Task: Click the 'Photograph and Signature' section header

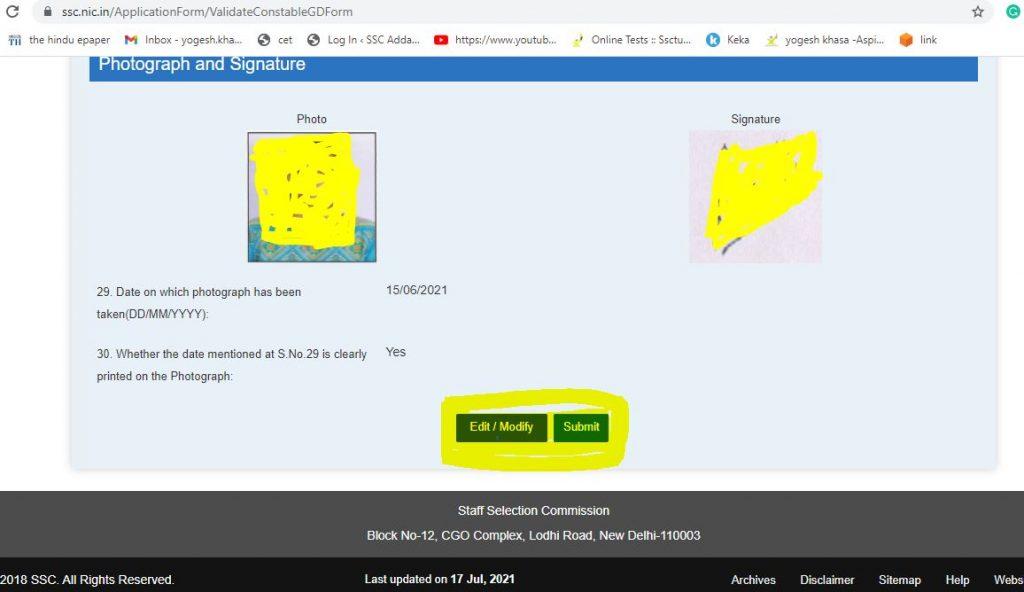Action: (533, 68)
